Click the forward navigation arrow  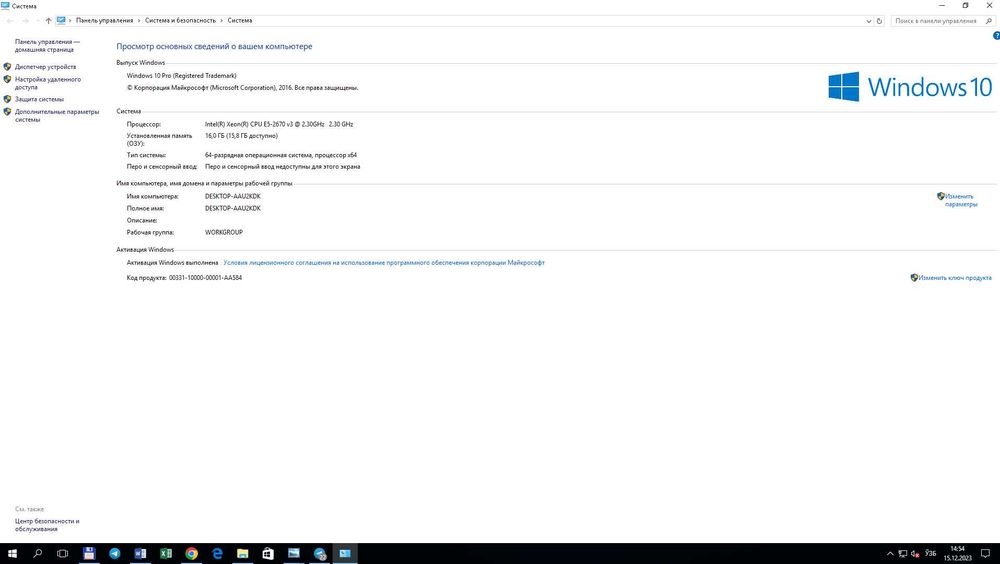pos(26,20)
